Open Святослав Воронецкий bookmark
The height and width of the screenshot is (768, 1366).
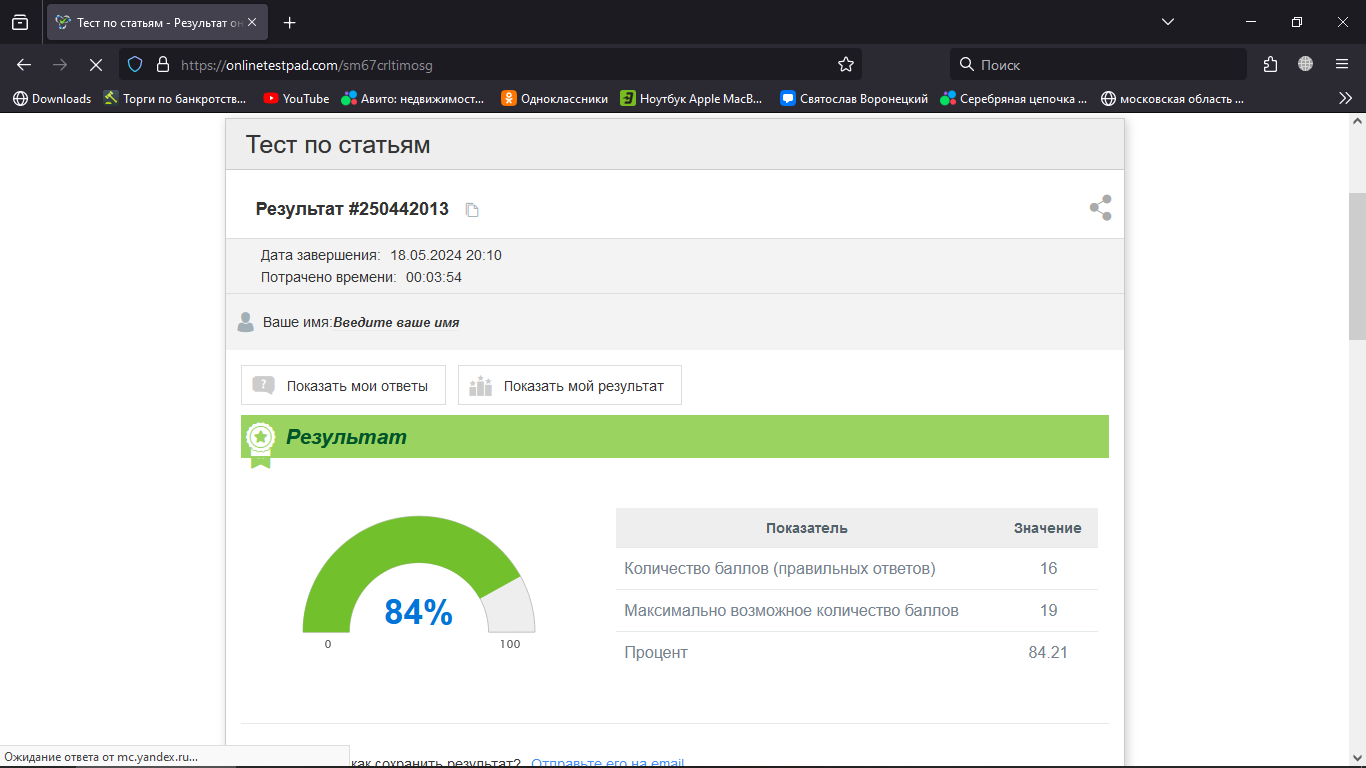pyautogui.click(x=855, y=98)
